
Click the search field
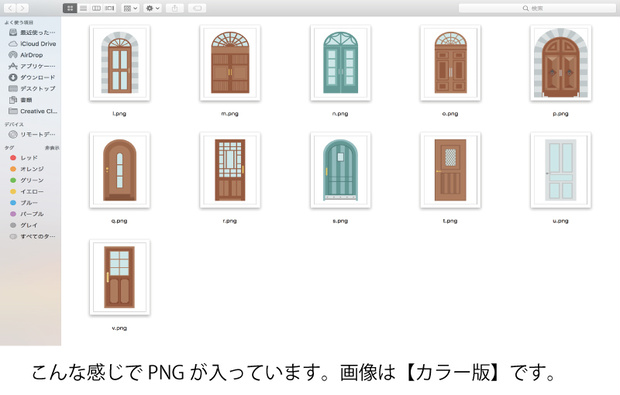tap(537, 8)
